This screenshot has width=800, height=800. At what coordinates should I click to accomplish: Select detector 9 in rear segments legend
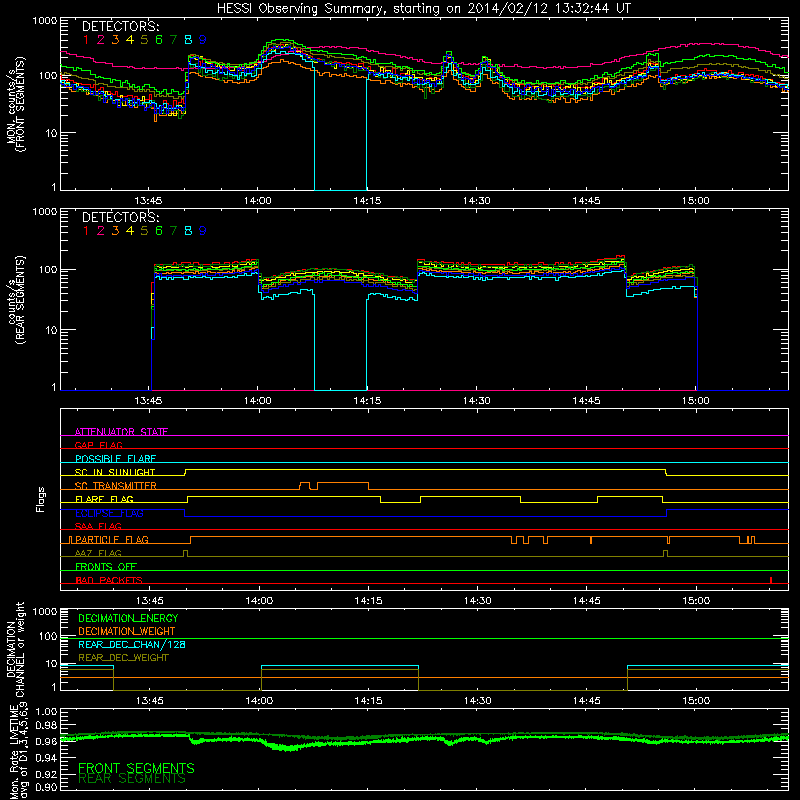(x=203, y=231)
